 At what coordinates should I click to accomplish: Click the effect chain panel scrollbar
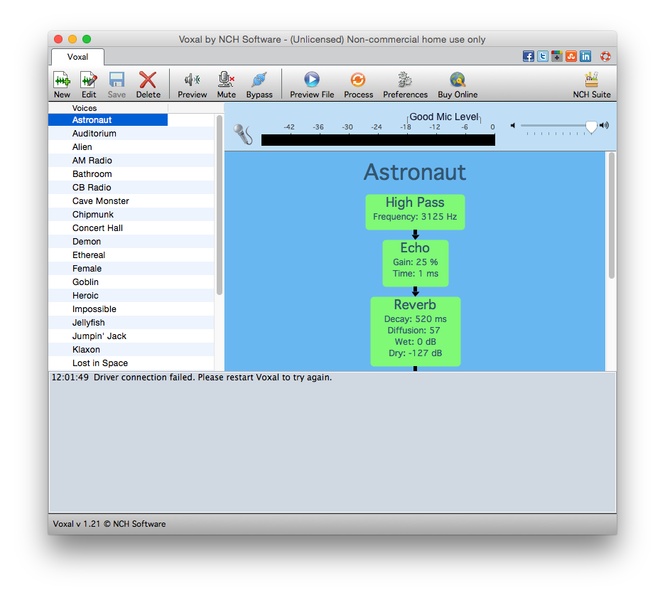[x=611, y=215]
